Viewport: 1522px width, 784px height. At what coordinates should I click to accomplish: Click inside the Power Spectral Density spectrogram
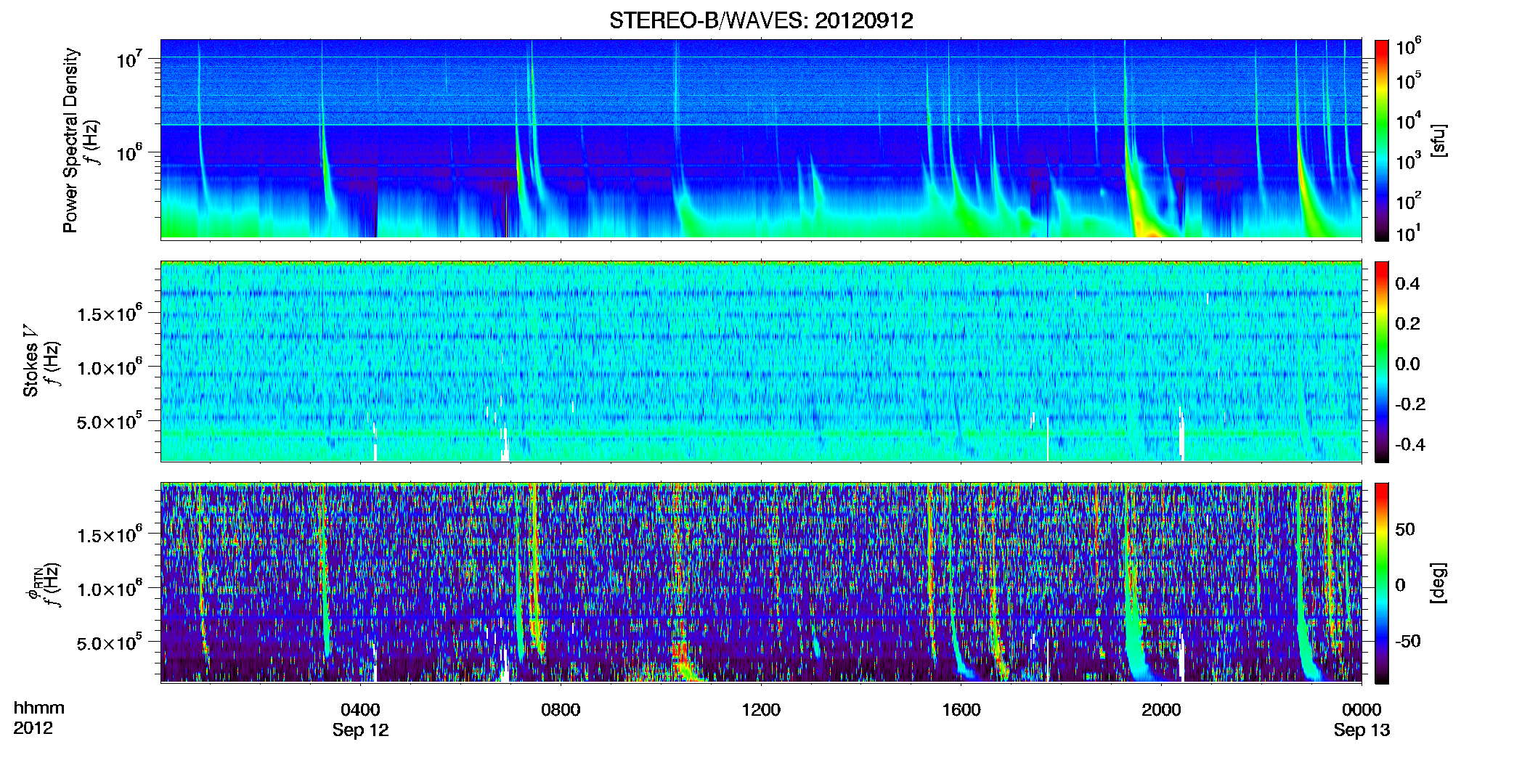coord(761,139)
